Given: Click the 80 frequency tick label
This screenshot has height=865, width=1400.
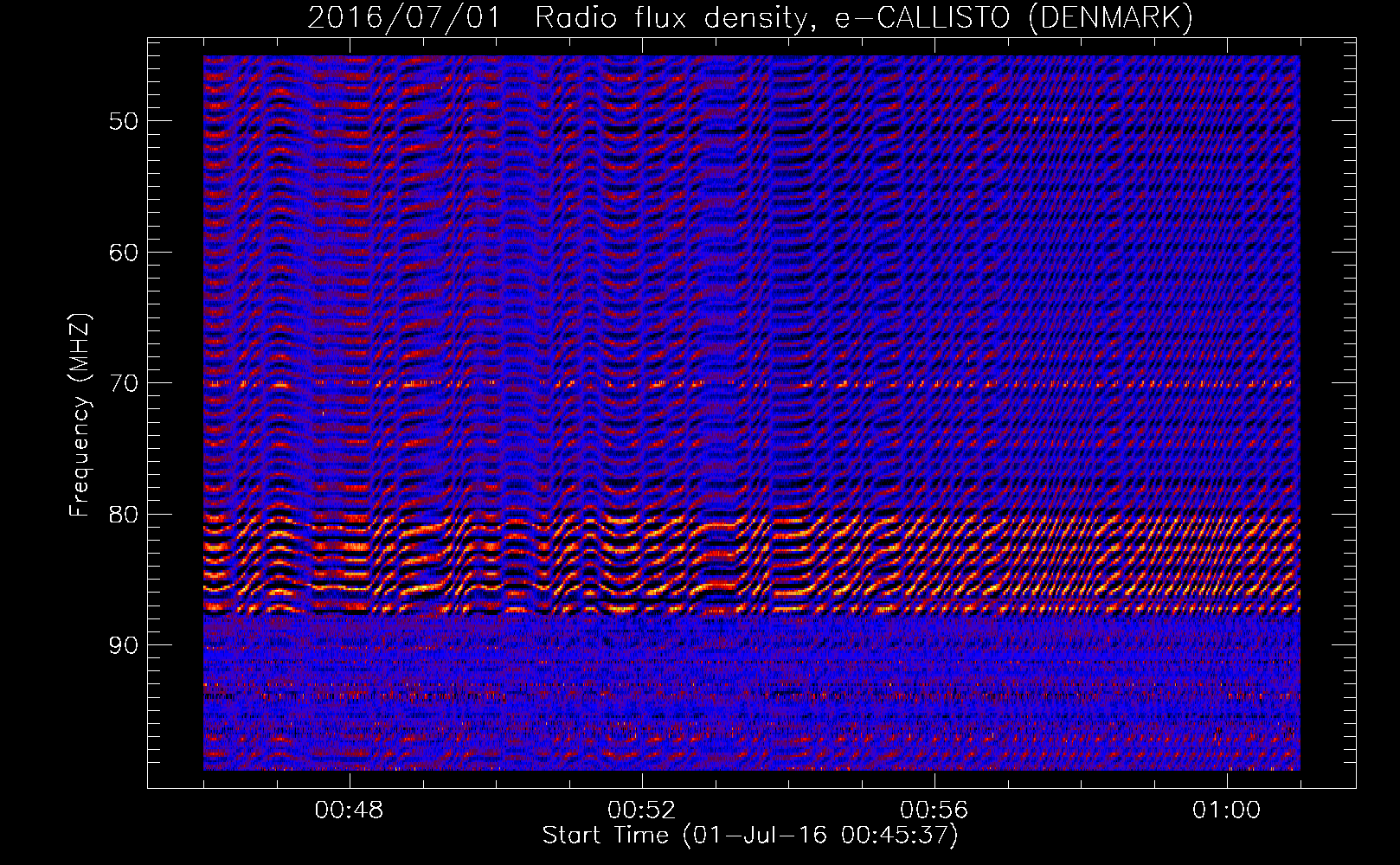Looking at the screenshot, I should (x=124, y=515).
